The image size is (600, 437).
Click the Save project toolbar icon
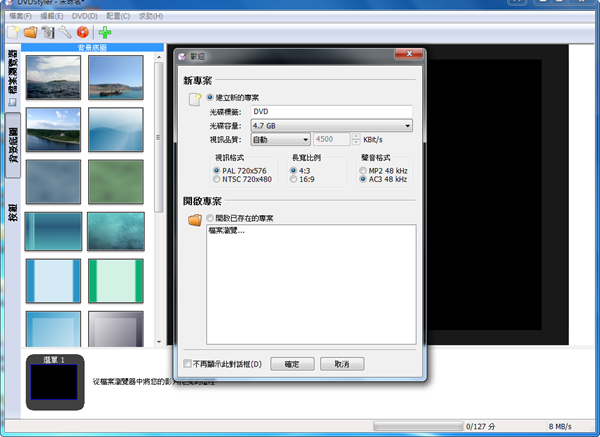click(48, 33)
